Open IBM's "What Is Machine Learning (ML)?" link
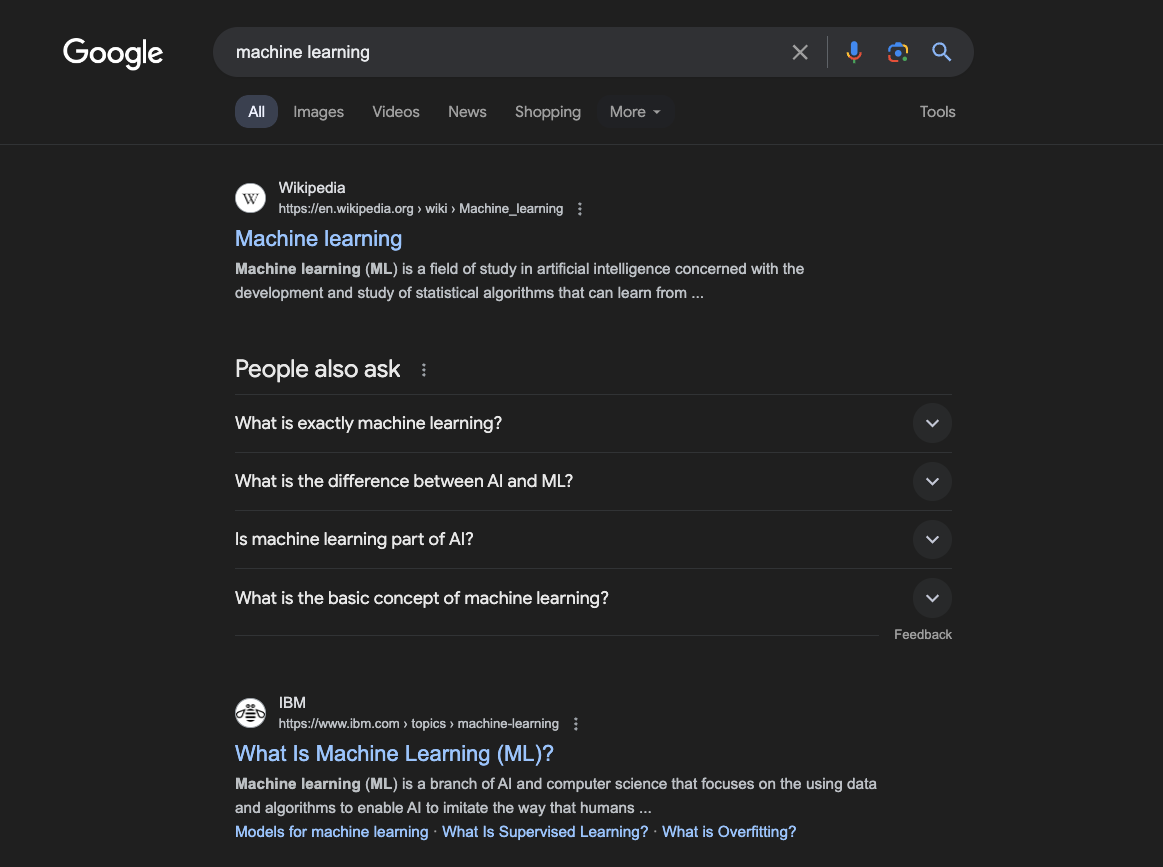This screenshot has height=867, width=1163. pos(394,754)
